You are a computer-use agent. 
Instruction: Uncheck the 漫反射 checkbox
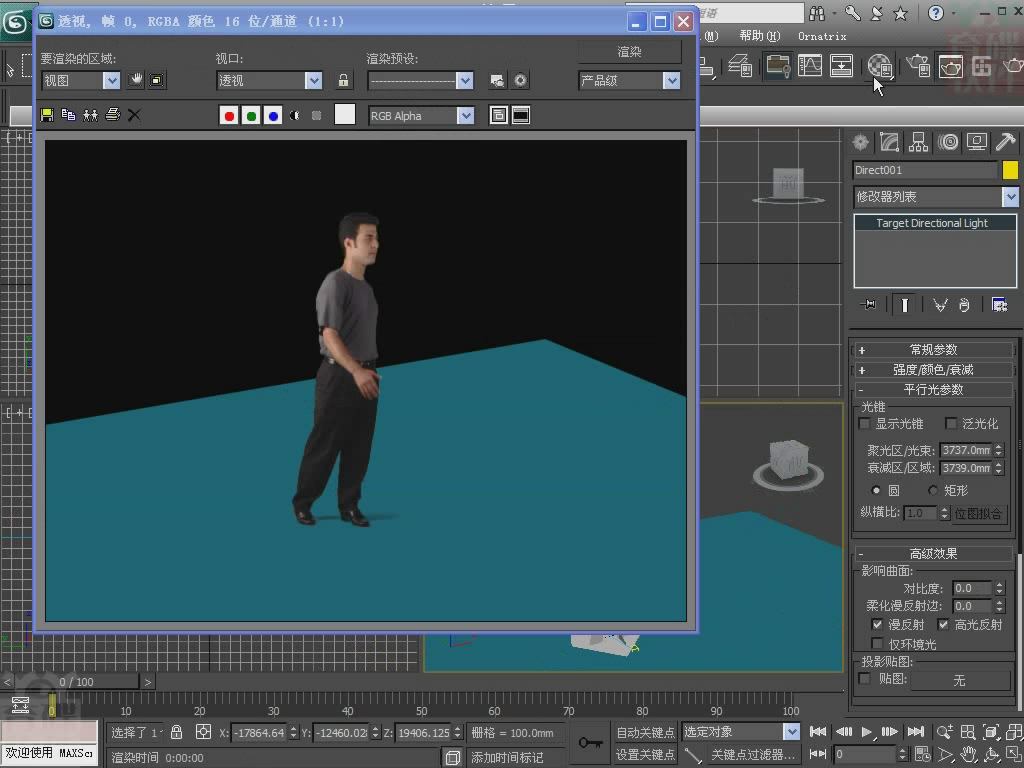877,624
